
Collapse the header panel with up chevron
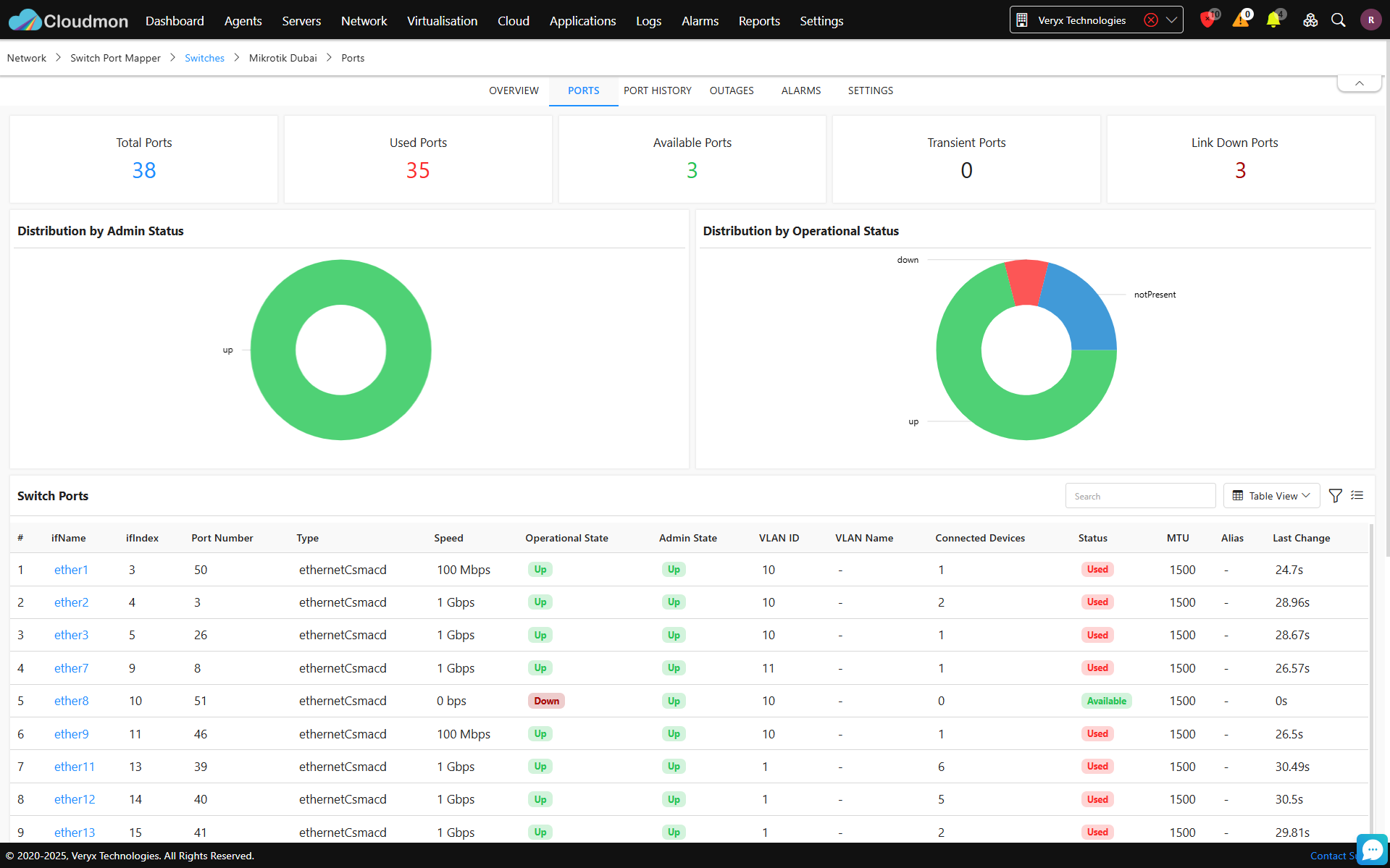(1360, 83)
